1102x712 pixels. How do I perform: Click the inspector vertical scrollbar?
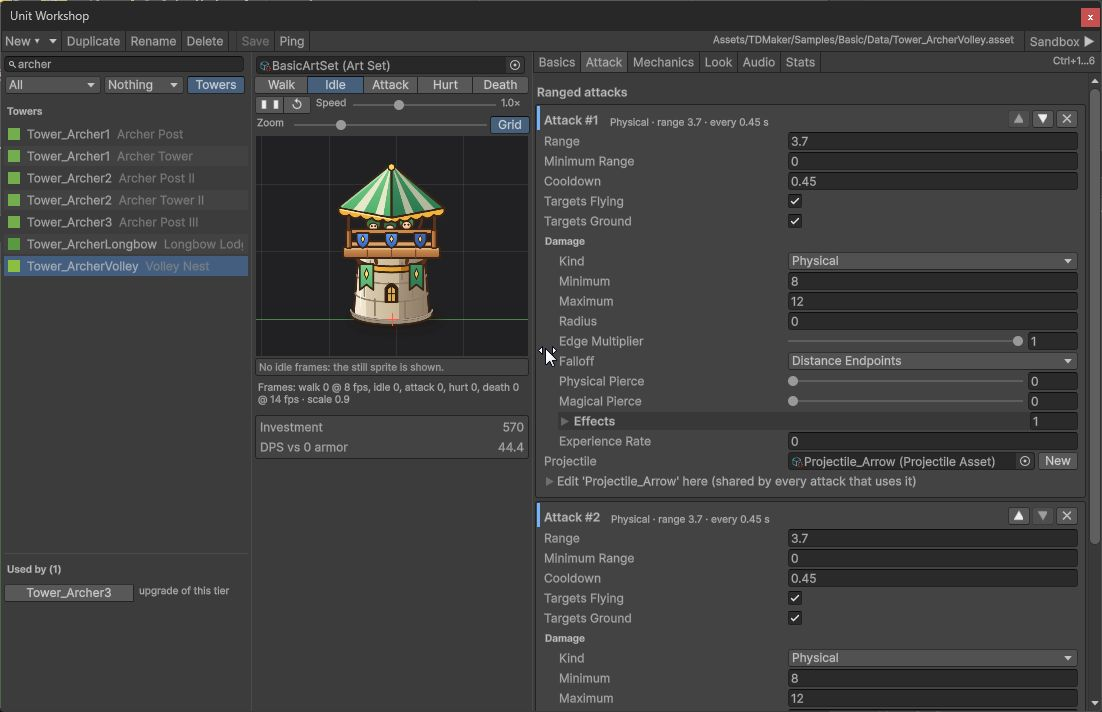click(x=1094, y=316)
